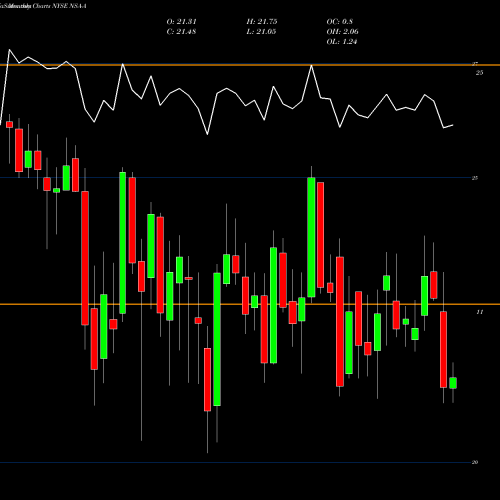Select the high price reading H: 21.75
Screen dimensions: 500x500
coord(262,22)
